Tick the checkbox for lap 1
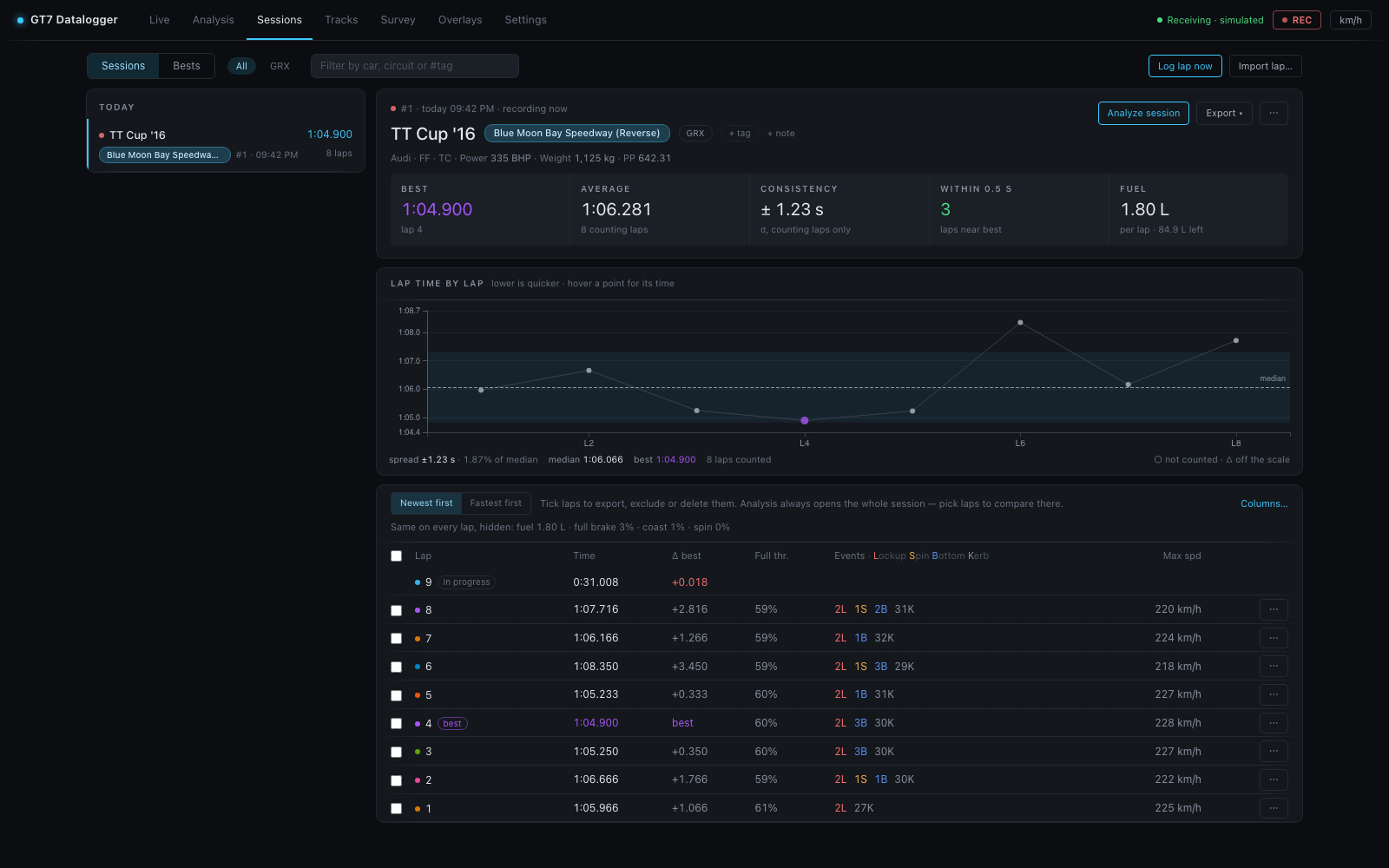The height and width of the screenshot is (868, 1389). pos(397,809)
